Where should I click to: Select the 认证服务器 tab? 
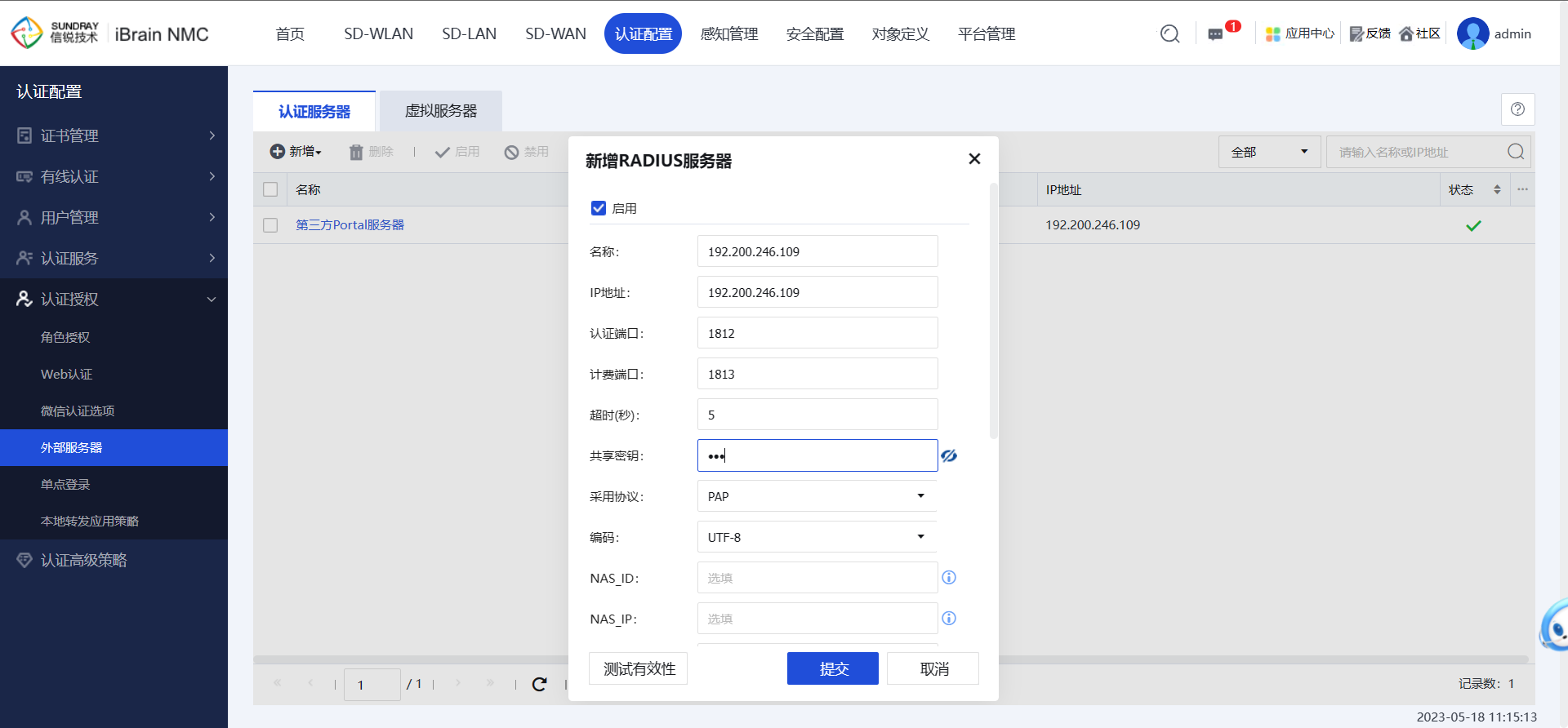point(314,111)
